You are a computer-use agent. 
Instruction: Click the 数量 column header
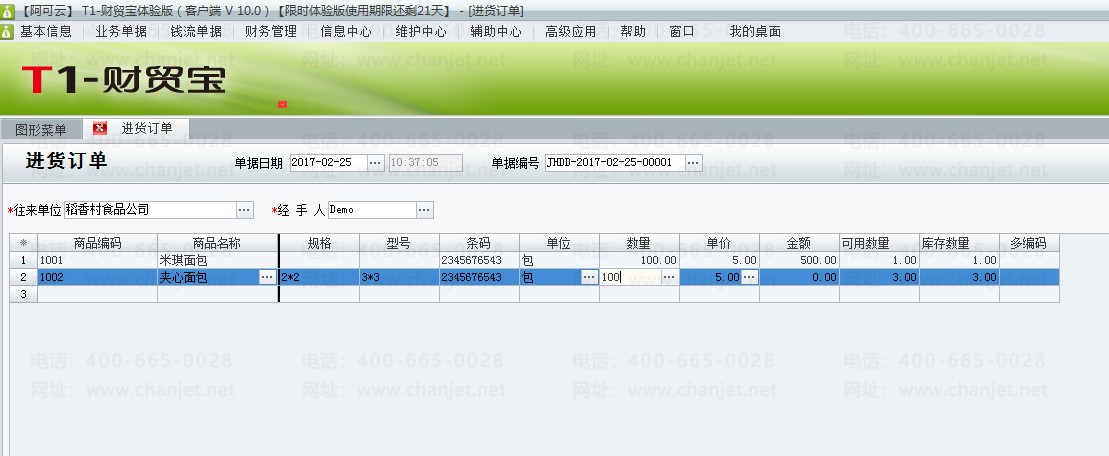(x=639, y=243)
